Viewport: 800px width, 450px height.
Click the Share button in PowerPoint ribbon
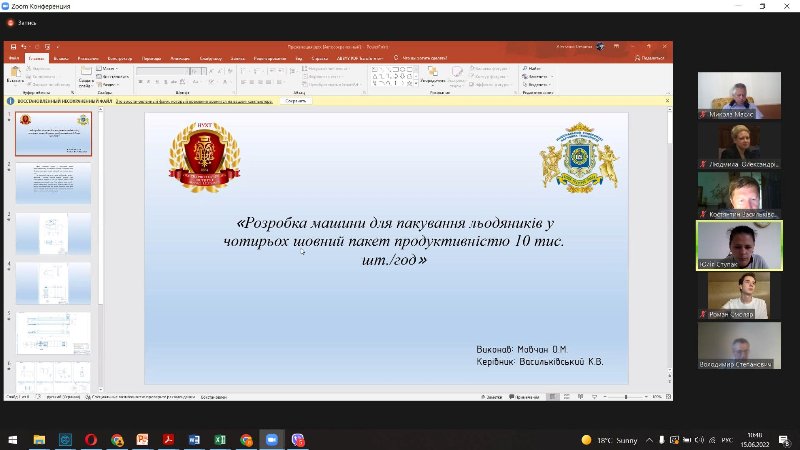(x=649, y=58)
